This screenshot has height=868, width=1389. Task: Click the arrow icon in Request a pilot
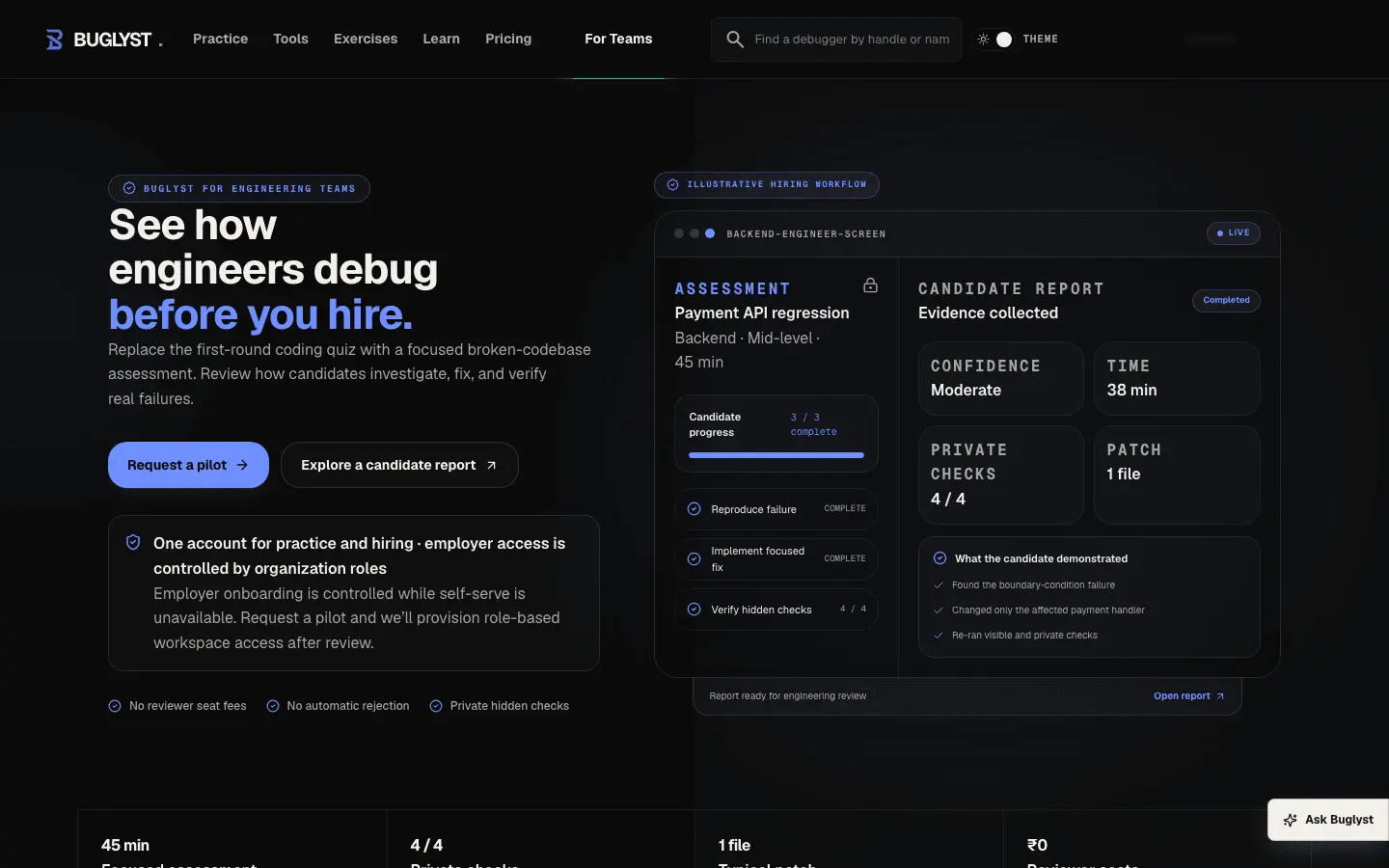(242, 465)
